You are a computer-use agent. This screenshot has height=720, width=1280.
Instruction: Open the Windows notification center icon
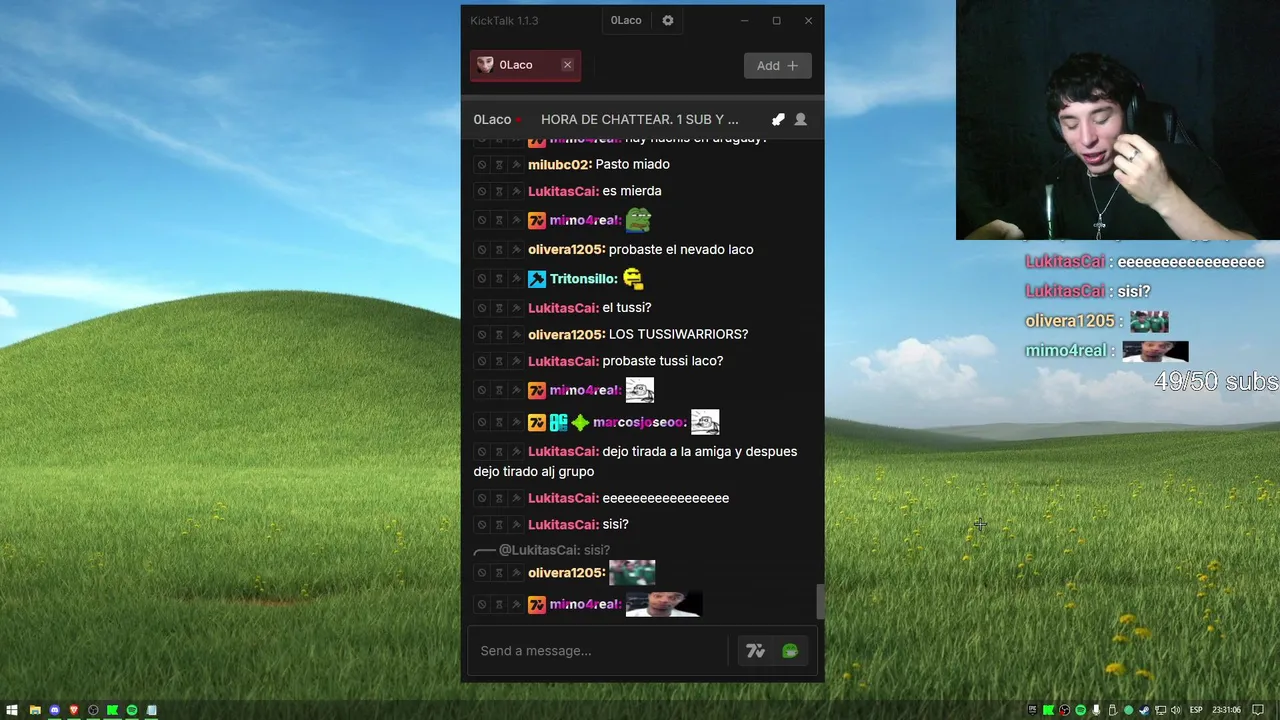point(1258,710)
